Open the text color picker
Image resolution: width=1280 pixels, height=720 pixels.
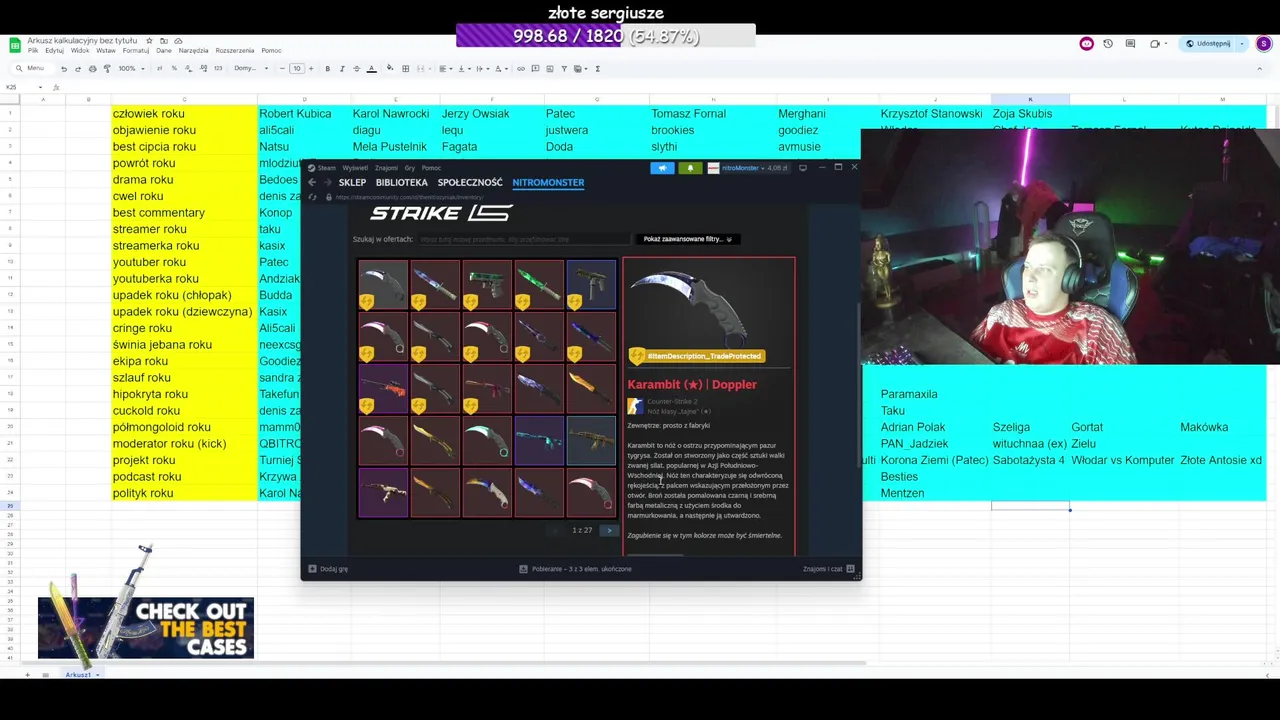[x=371, y=68]
